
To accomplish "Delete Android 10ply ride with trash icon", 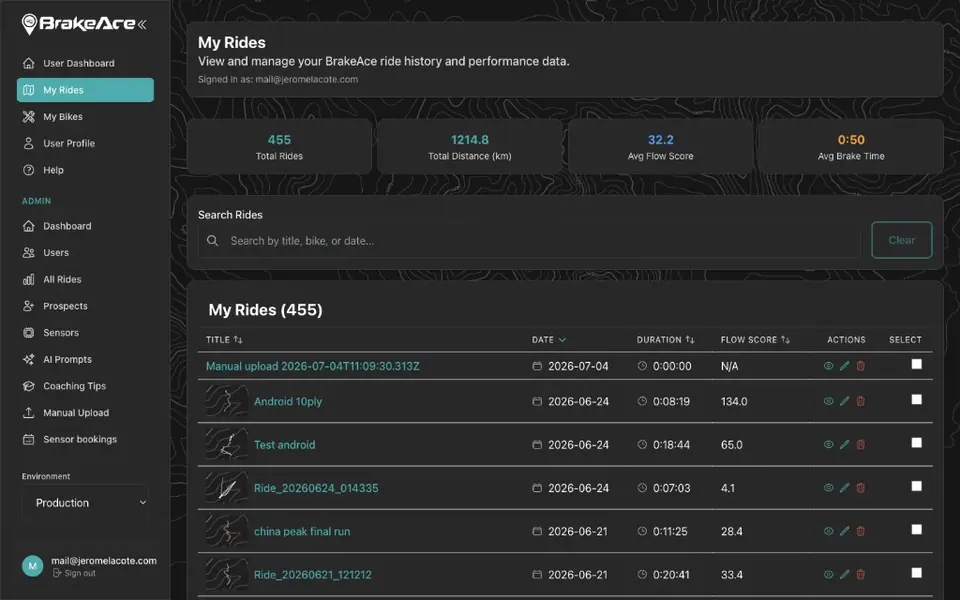I will (860, 402).
